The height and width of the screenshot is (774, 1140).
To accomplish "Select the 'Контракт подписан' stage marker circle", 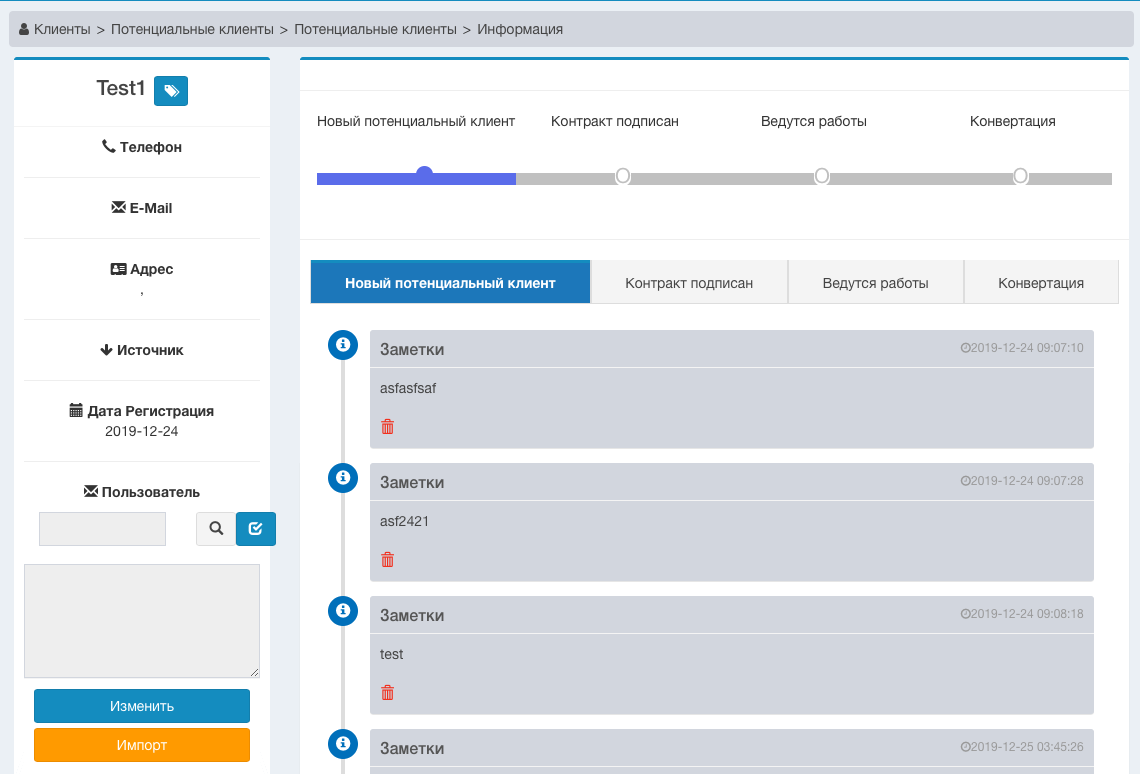I will click(x=623, y=176).
